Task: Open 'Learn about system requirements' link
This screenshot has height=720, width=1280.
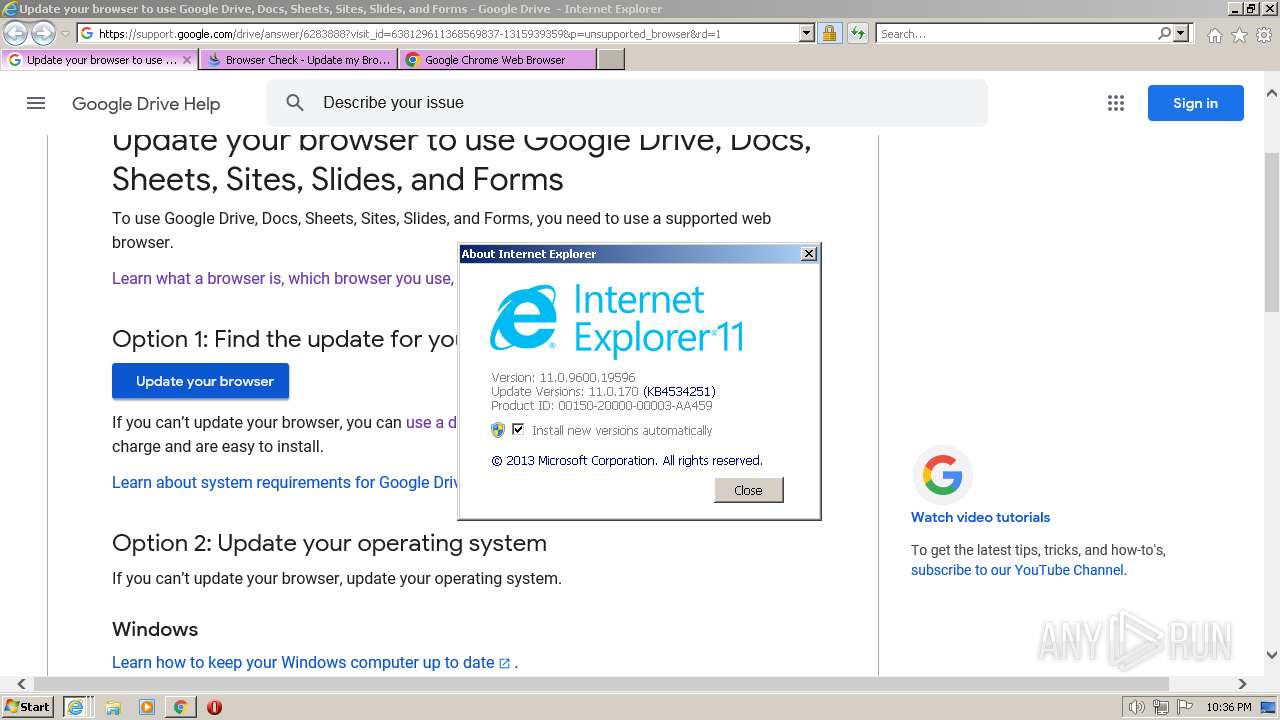Action: [285, 482]
